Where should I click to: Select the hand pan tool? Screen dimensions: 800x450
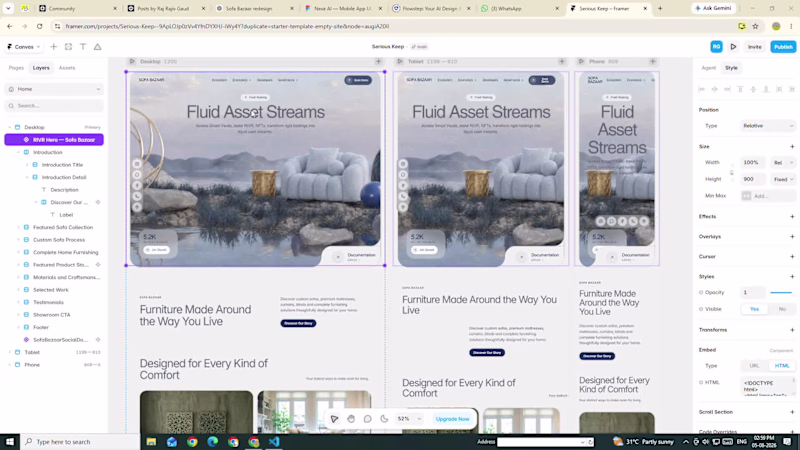click(351, 419)
